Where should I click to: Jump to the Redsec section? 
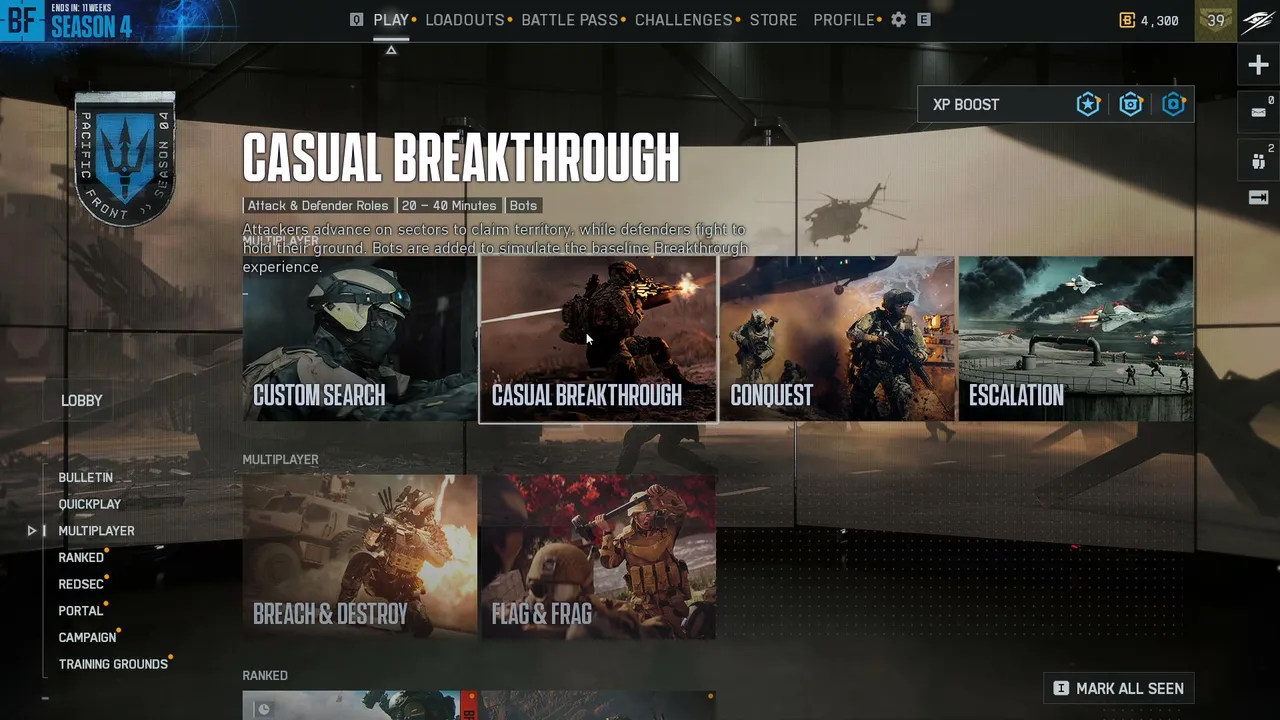81,584
